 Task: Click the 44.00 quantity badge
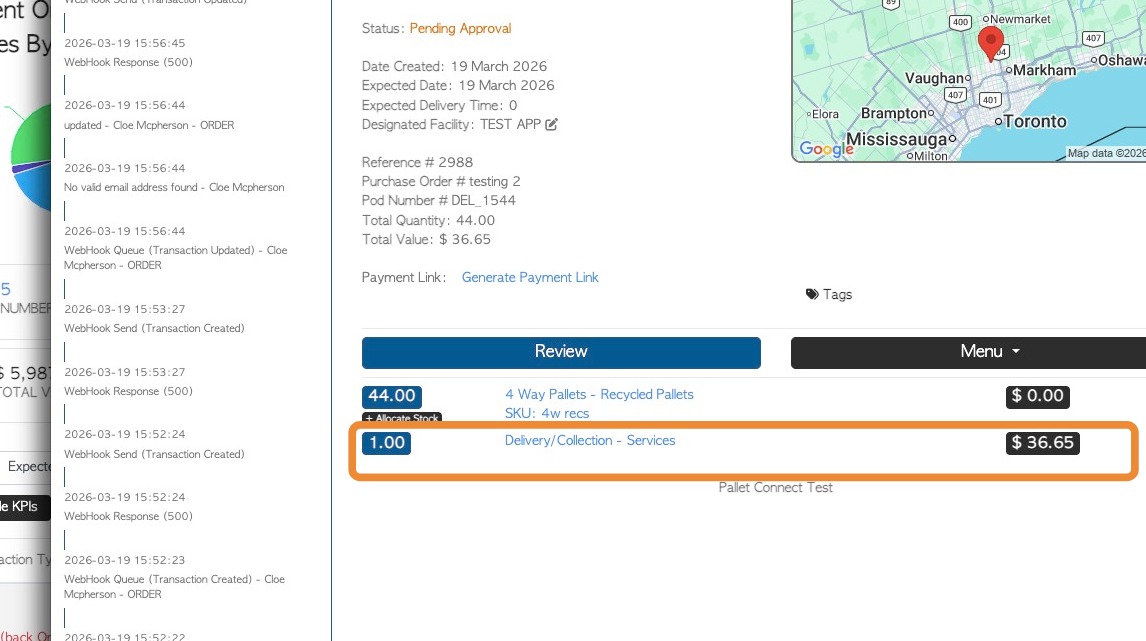coord(392,396)
